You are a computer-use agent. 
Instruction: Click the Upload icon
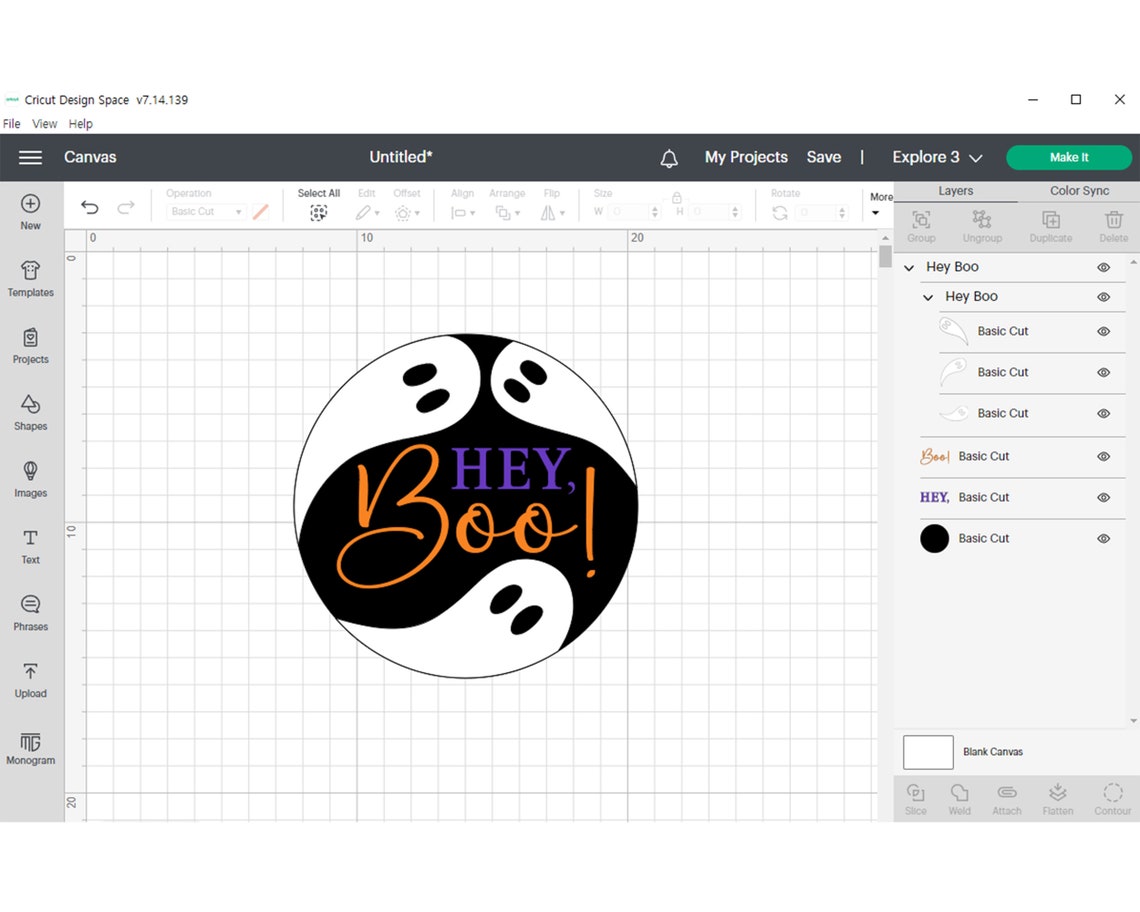pyautogui.click(x=30, y=678)
